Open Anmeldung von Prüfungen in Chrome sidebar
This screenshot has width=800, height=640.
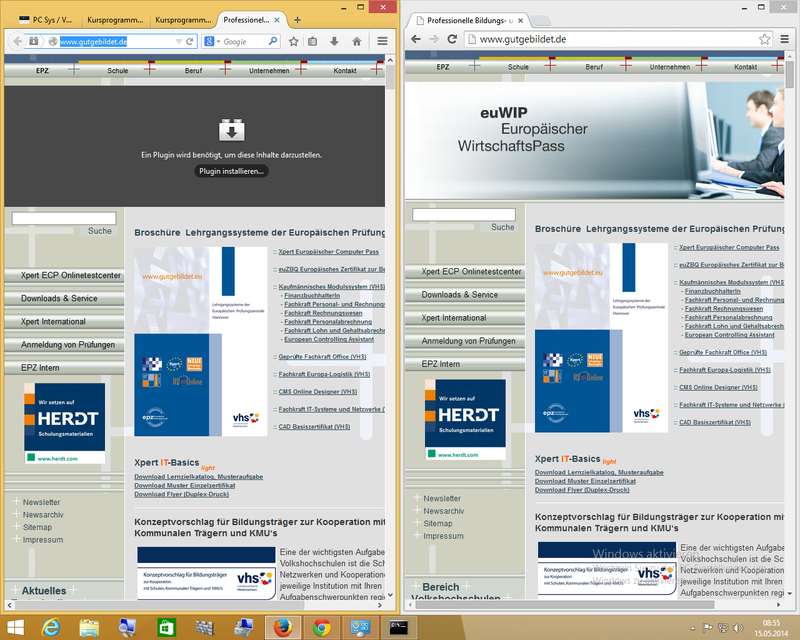(465, 340)
